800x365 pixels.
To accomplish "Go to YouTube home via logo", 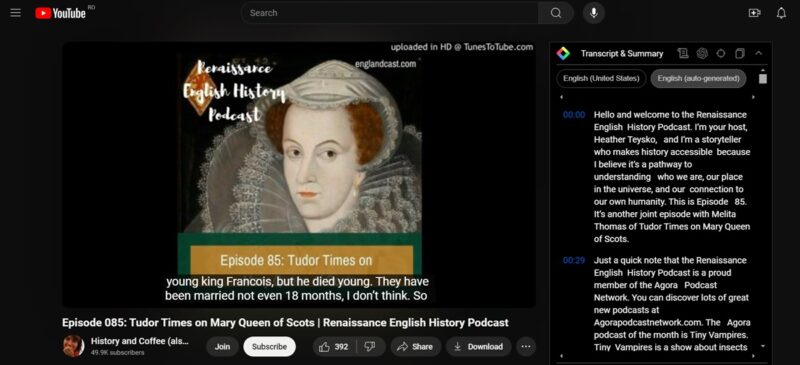I will click(x=60, y=13).
